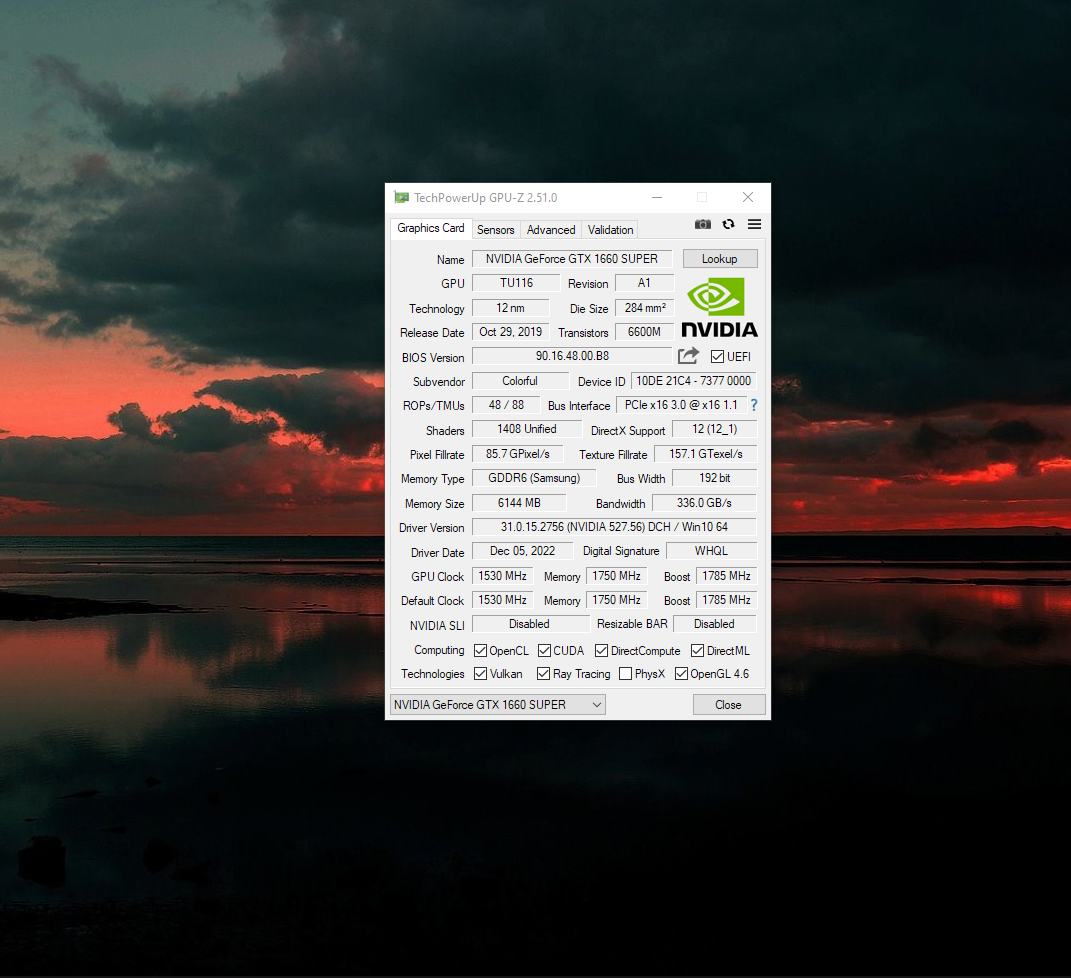Minimize the GPU-Z window

coord(657,197)
